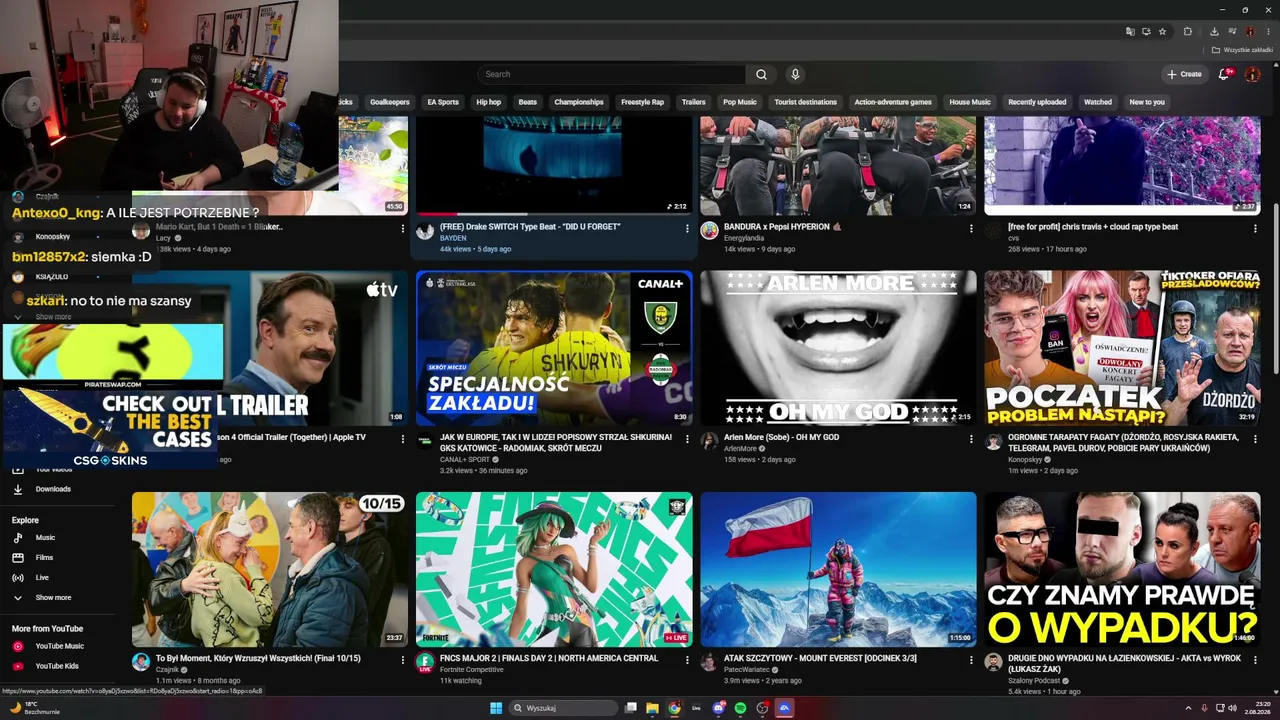Select the Tourist destinations filter chip

805,102
